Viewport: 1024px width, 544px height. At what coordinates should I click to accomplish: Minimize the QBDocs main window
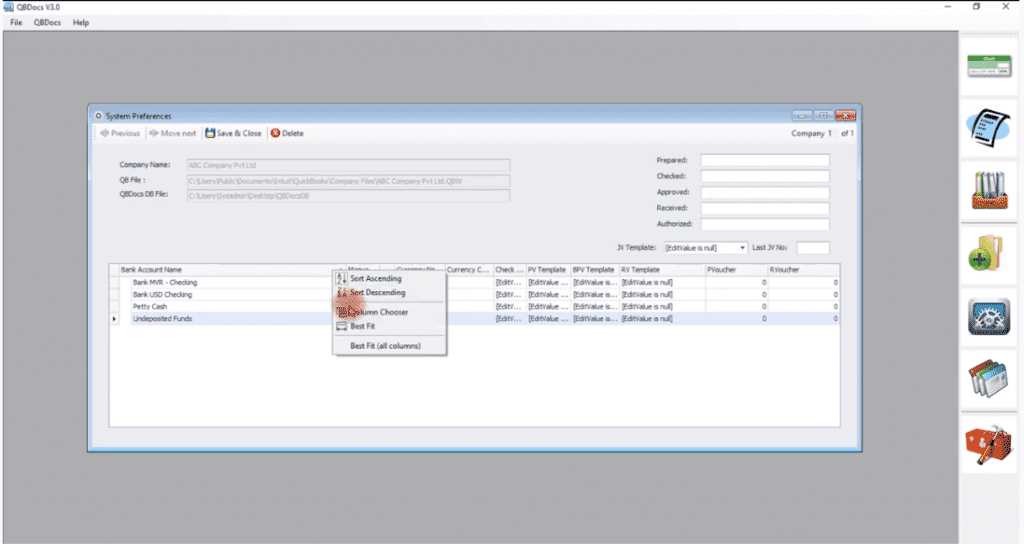[x=948, y=7]
